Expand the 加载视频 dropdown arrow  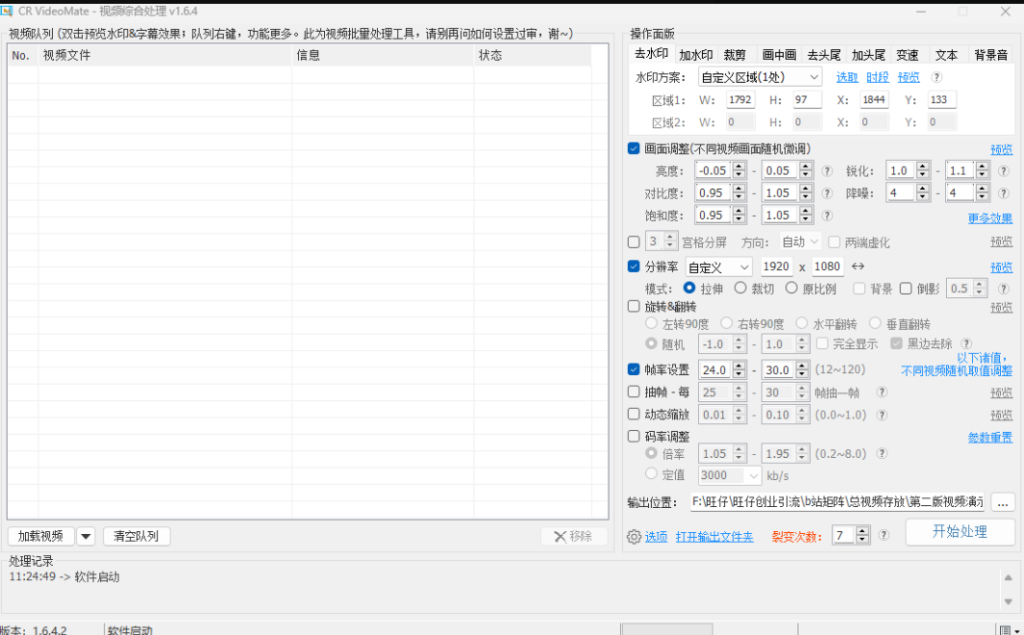86,536
